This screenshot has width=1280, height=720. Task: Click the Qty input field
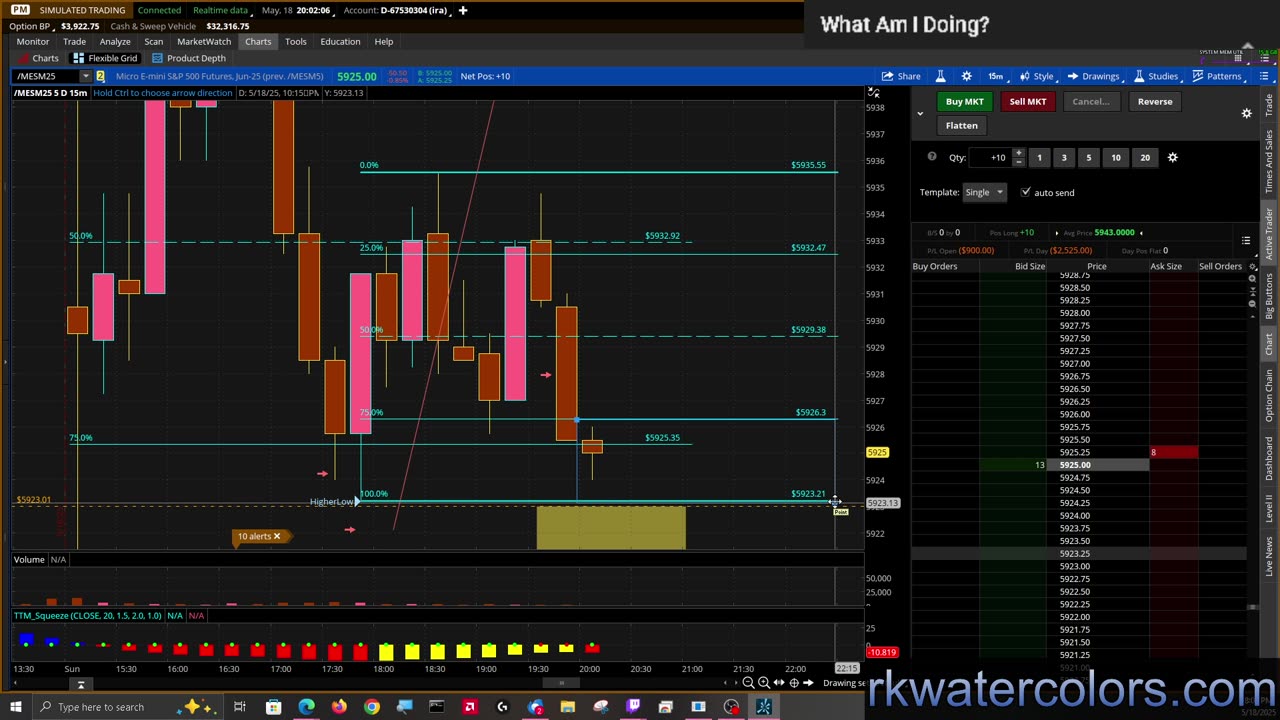pyautogui.click(x=990, y=157)
